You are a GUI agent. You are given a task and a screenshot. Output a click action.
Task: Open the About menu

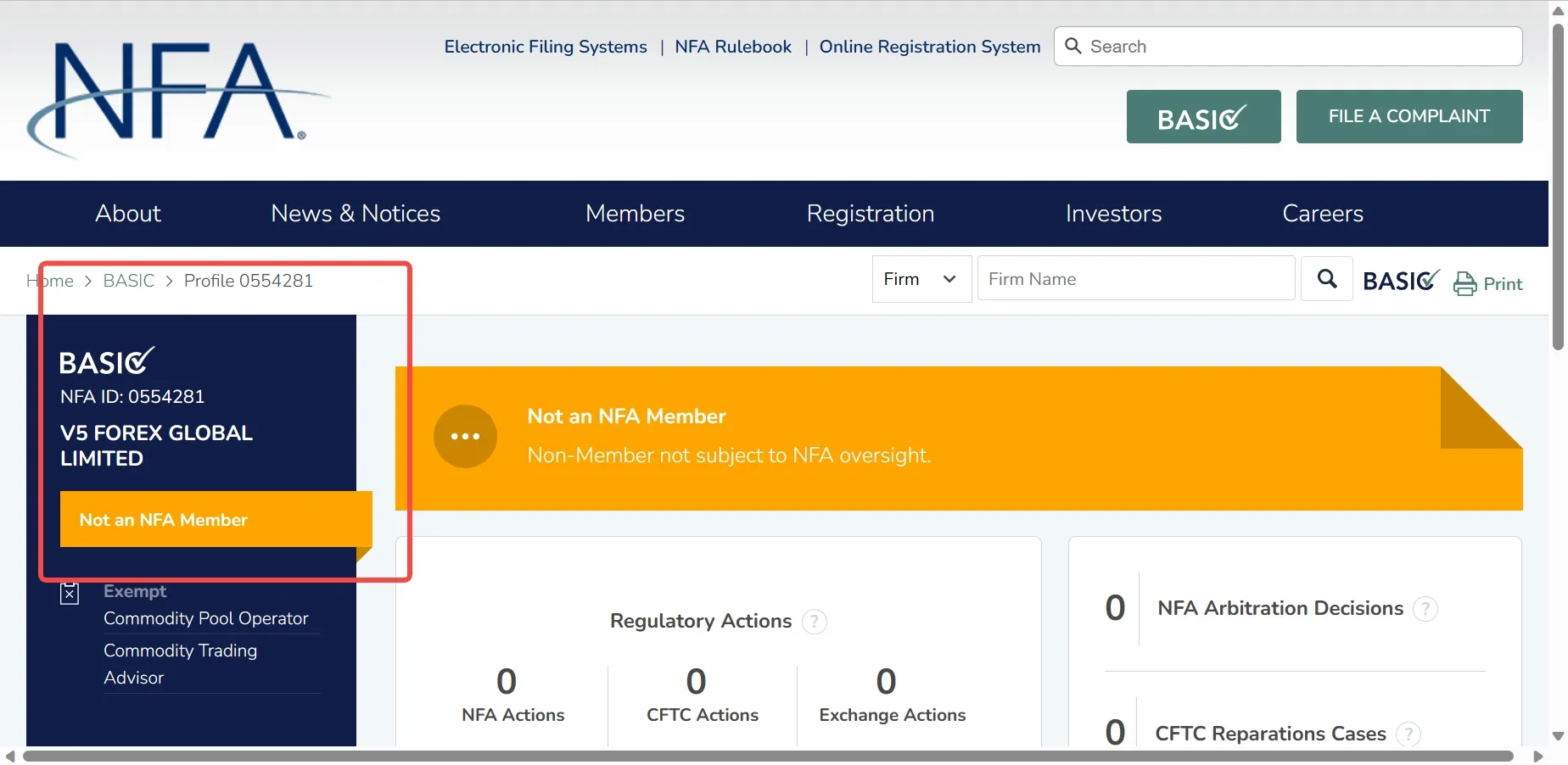[128, 214]
